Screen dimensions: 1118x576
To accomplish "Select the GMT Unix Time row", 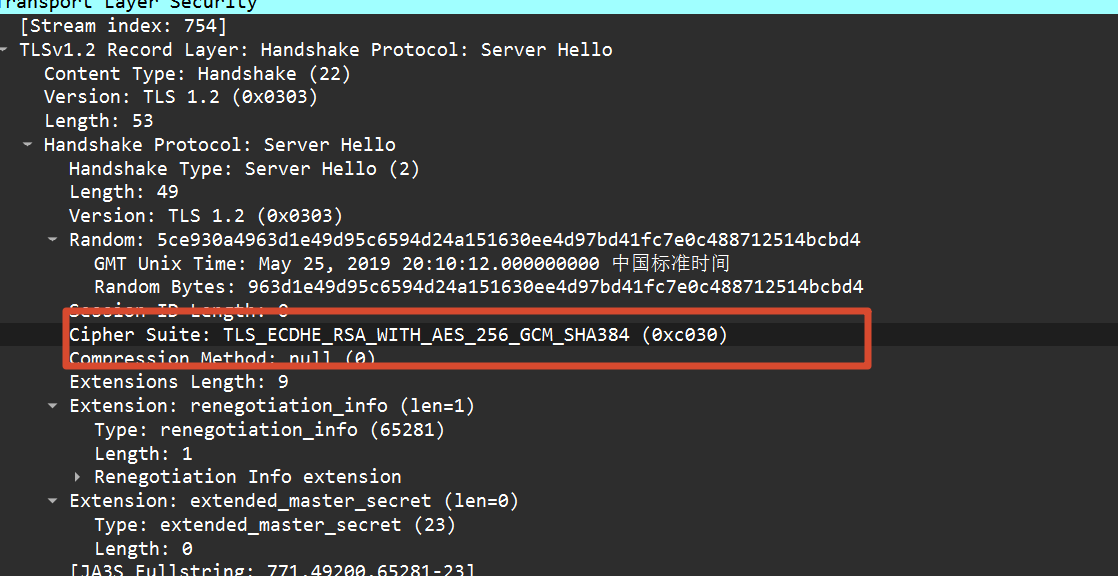I will (412, 264).
